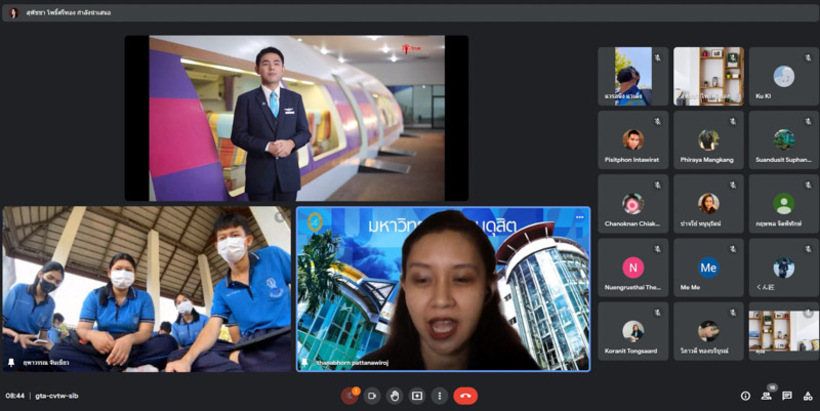Click the Ku Ki participant tile
Screen dimensions: 820x411
coord(783,77)
